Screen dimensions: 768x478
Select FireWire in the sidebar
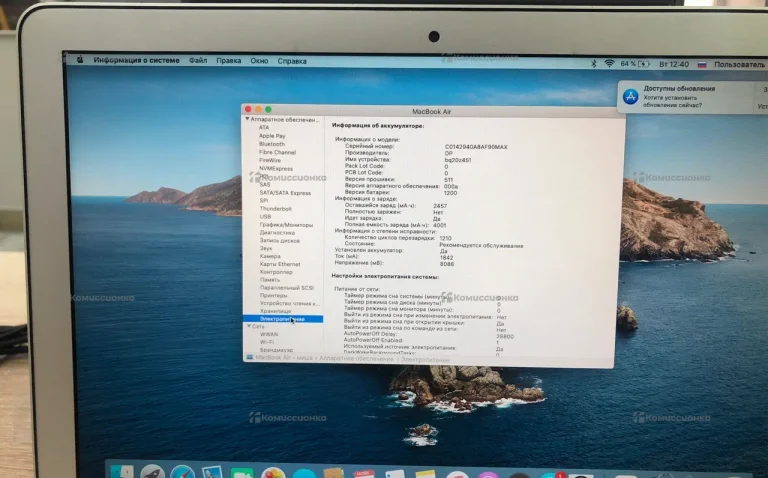(270, 160)
